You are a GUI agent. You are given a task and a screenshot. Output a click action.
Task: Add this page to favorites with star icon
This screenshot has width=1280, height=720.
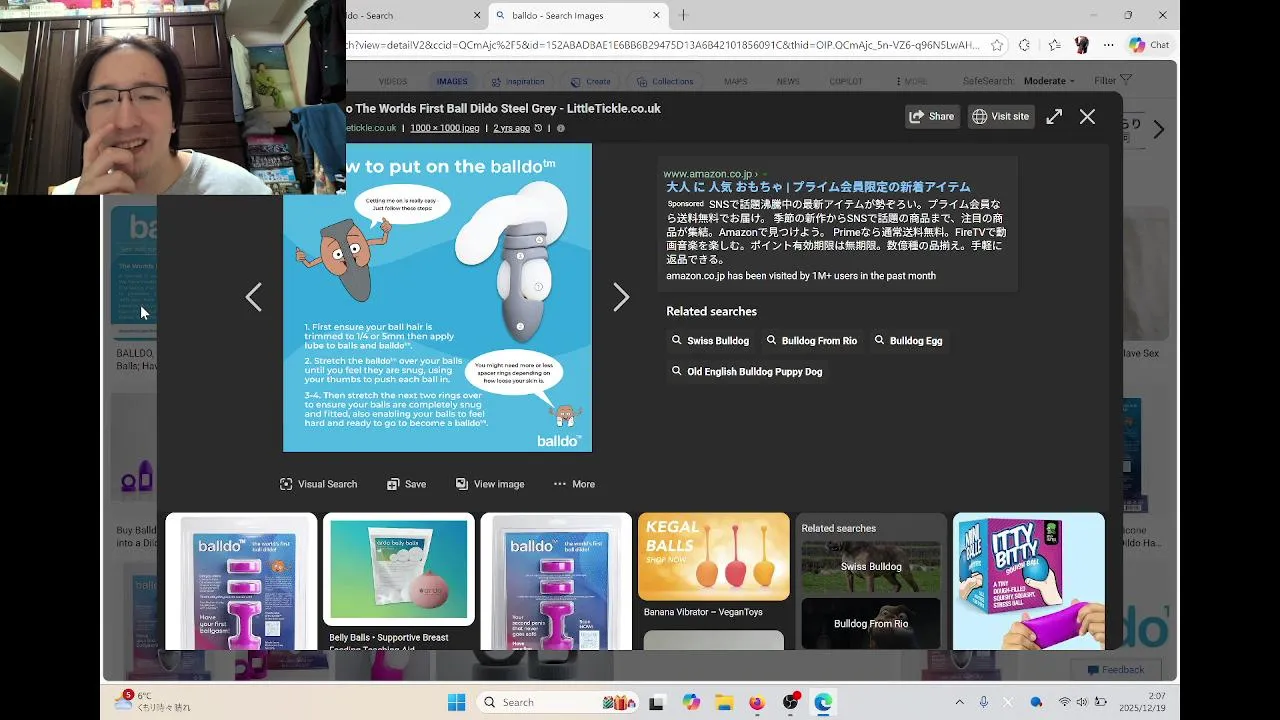997,45
